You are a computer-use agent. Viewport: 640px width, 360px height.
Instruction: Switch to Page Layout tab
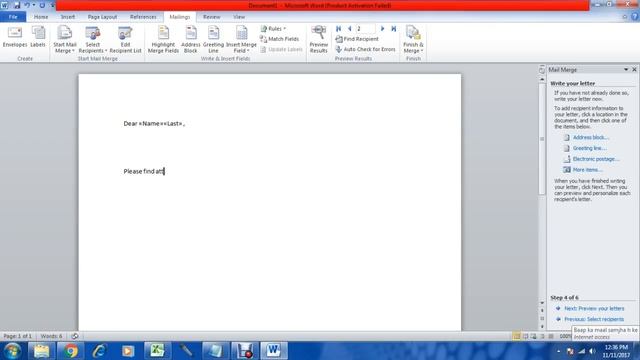coord(102,17)
